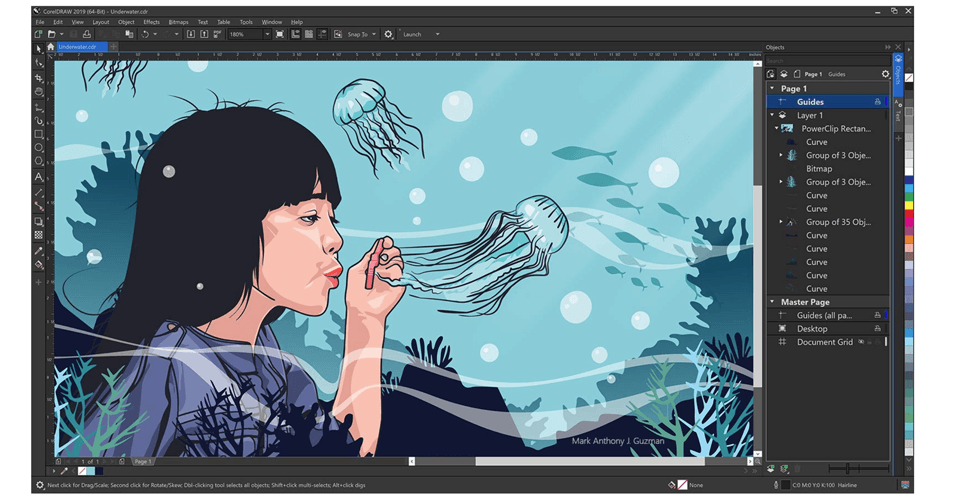Switch to the Underwater.cdr document tab

(x=82, y=47)
